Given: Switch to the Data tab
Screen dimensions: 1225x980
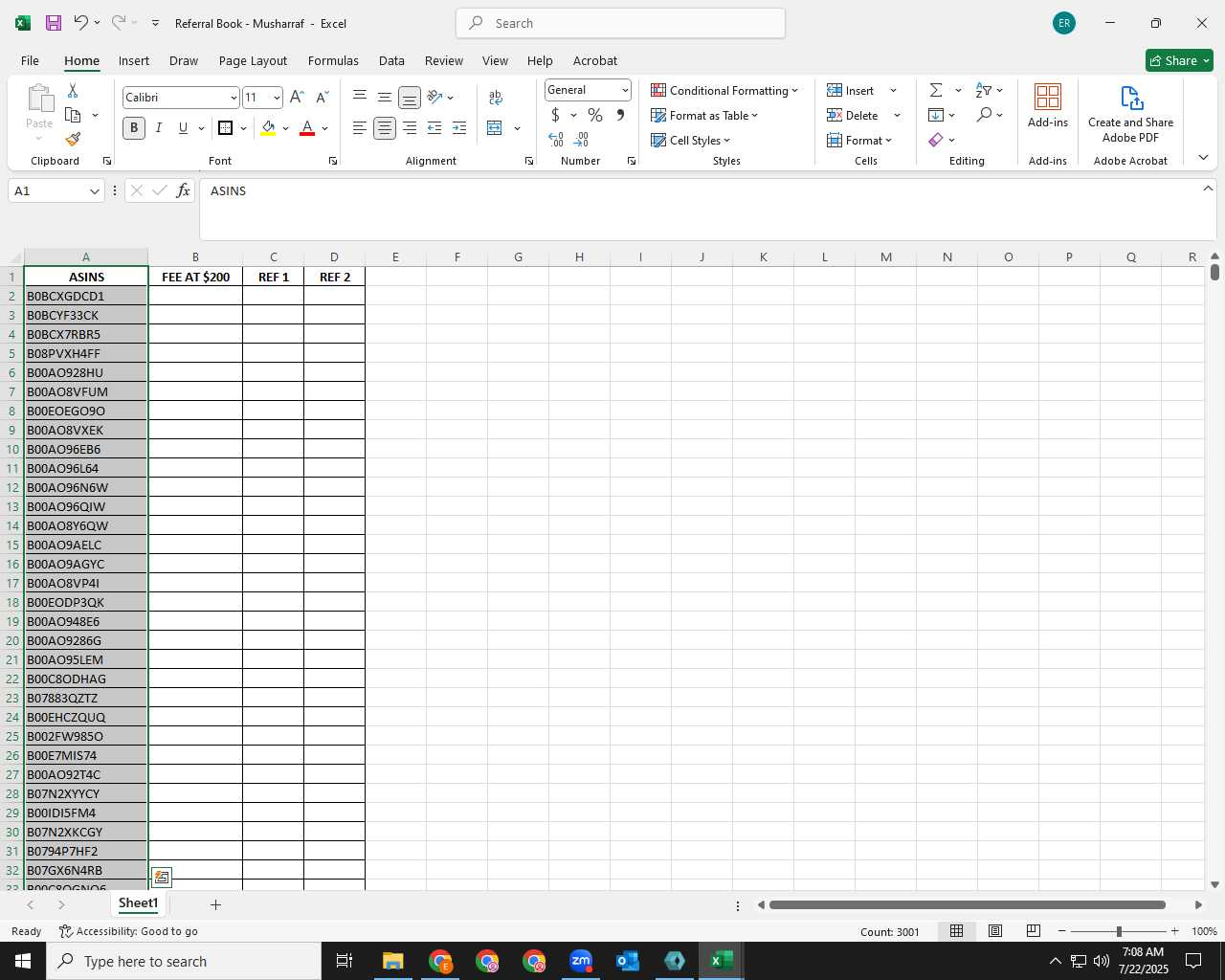Looking at the screenshot, I should pos(391,60).
